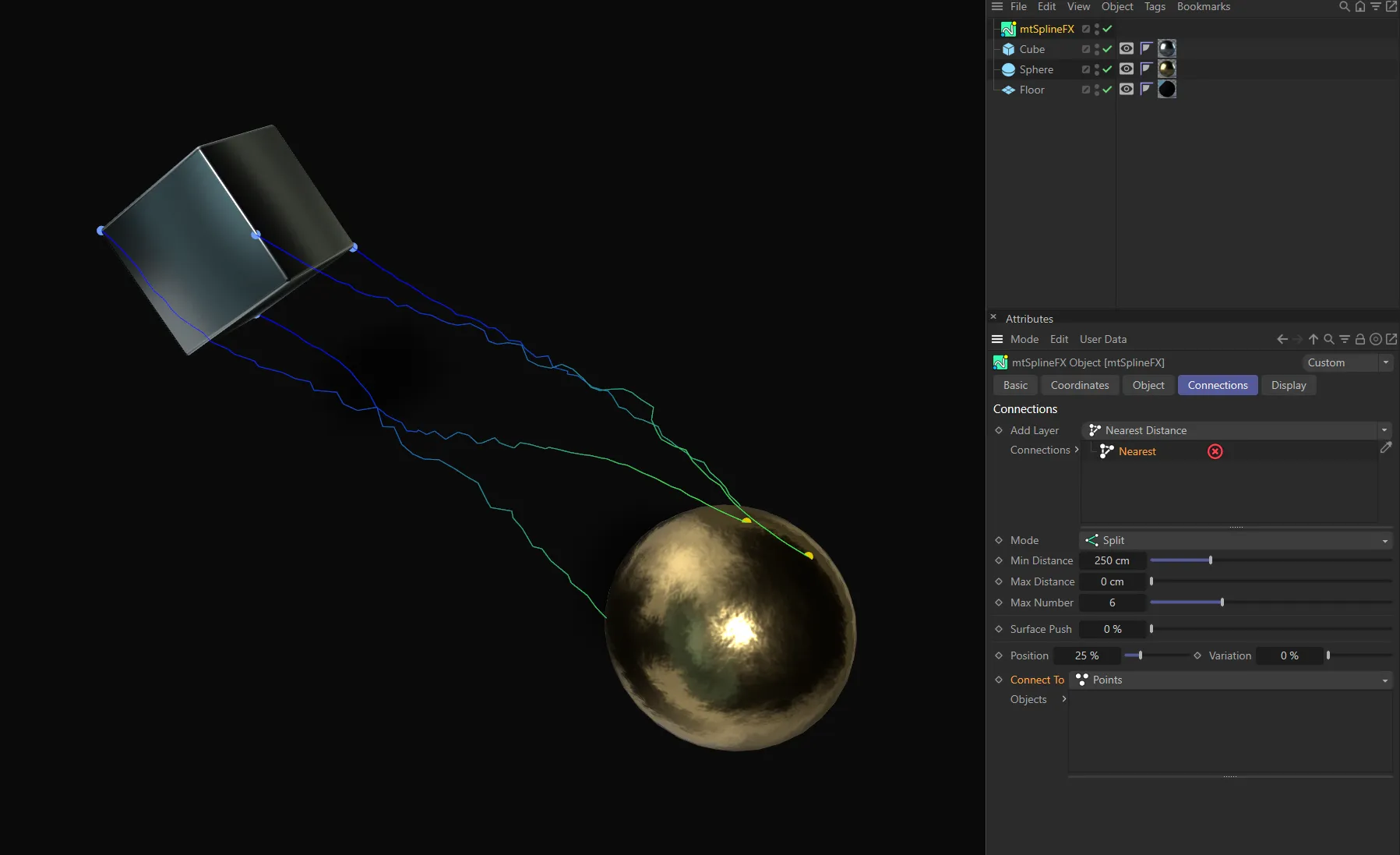Toggle the Sphere's green enable checkmark
The width and height of the screenshot is (1400, 855).
1109,69
